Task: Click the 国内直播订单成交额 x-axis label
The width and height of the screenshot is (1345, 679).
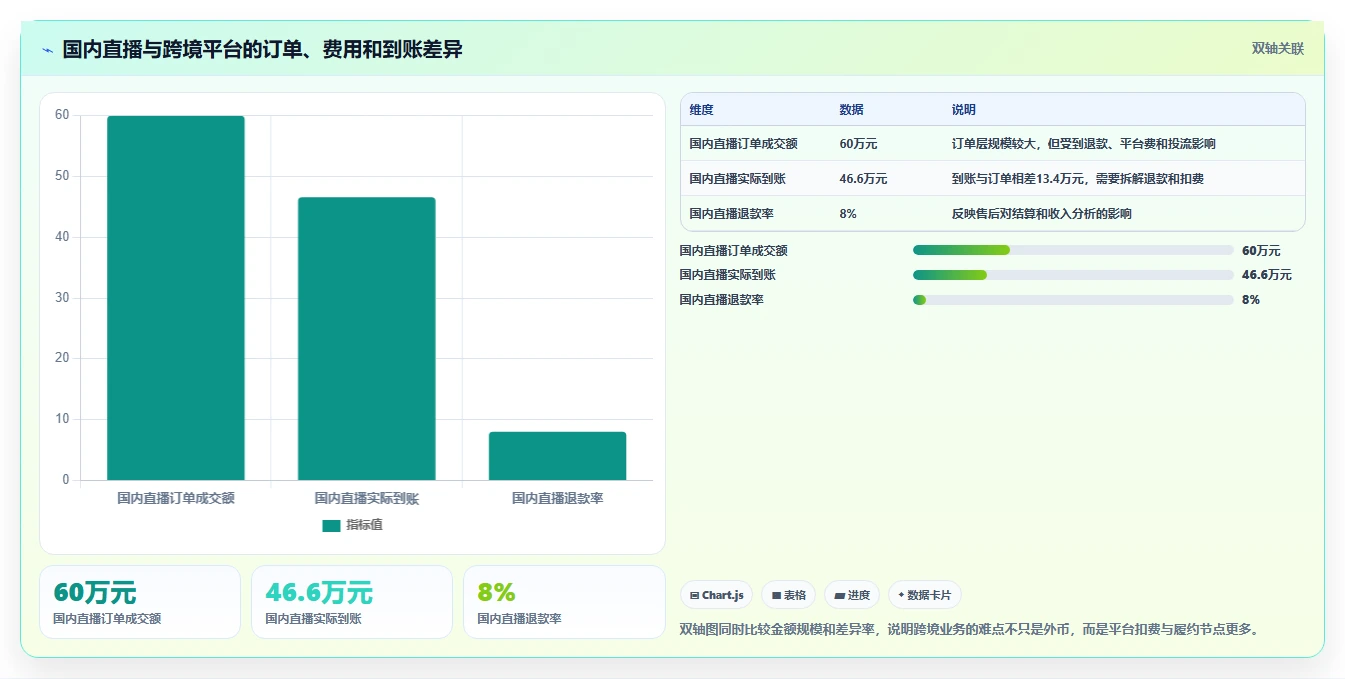Action: click(176, 497)
